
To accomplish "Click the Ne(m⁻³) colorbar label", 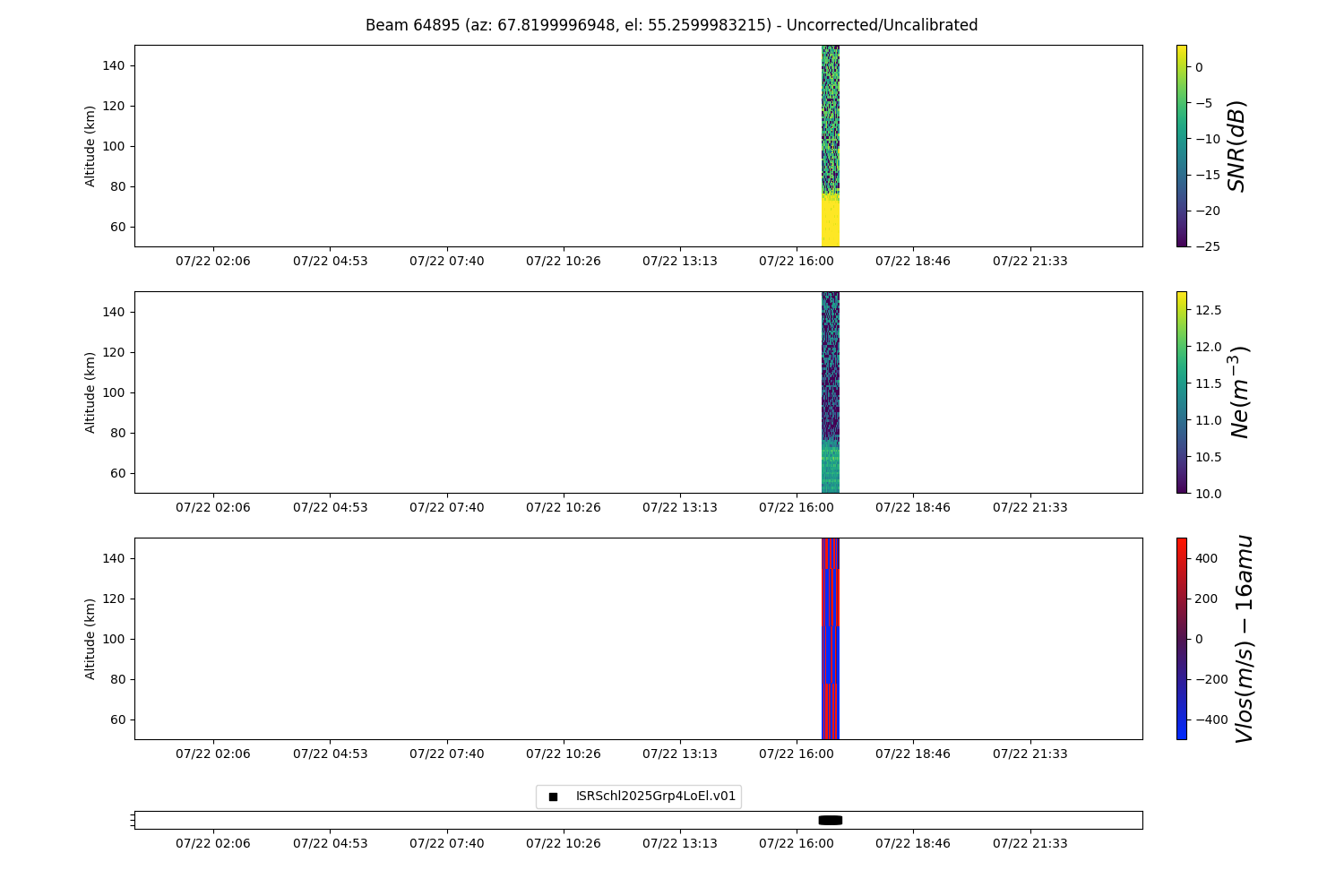I will (x=1240, y=392).
